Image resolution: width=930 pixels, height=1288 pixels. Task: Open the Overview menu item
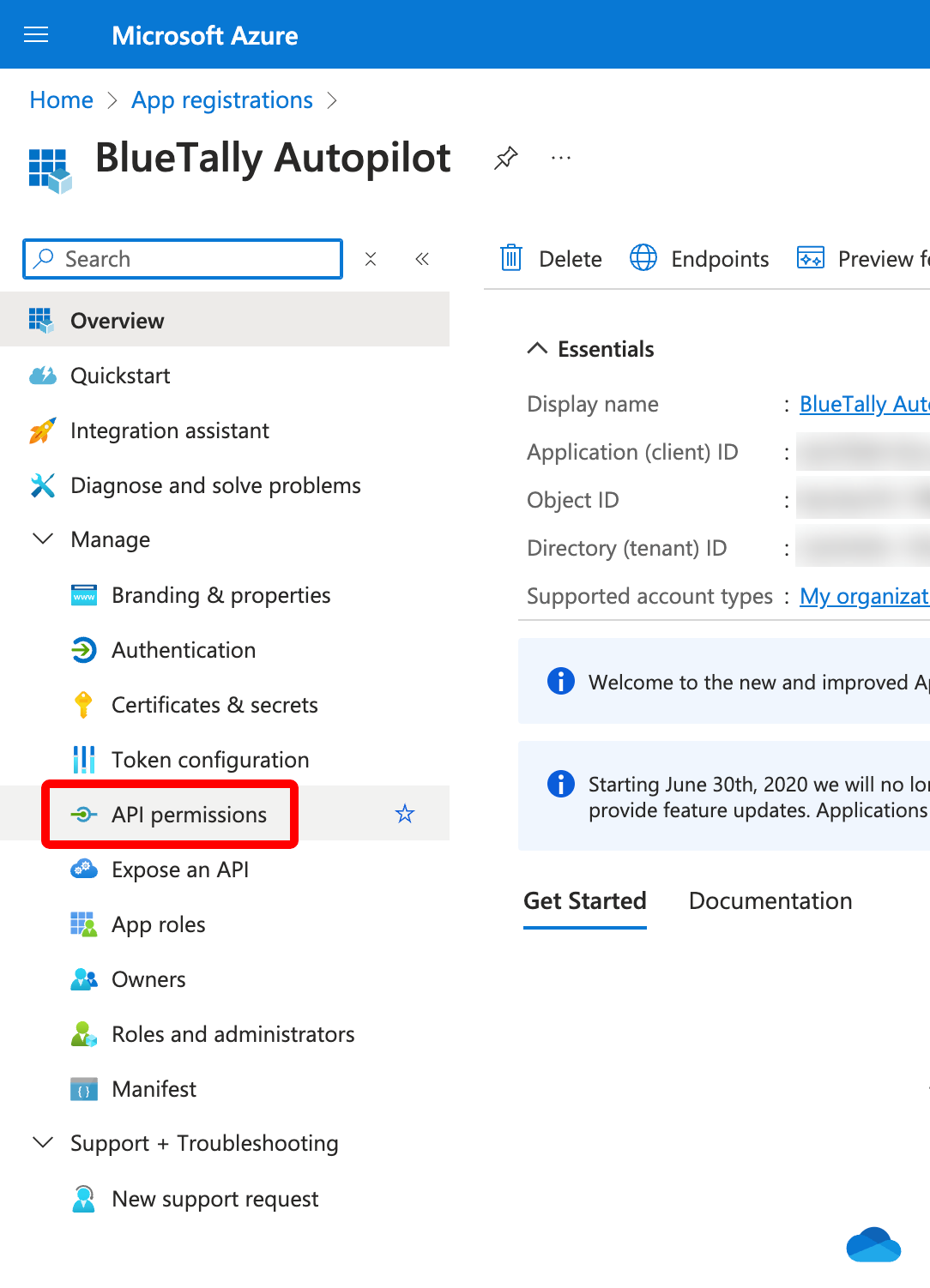click(225, 320)
